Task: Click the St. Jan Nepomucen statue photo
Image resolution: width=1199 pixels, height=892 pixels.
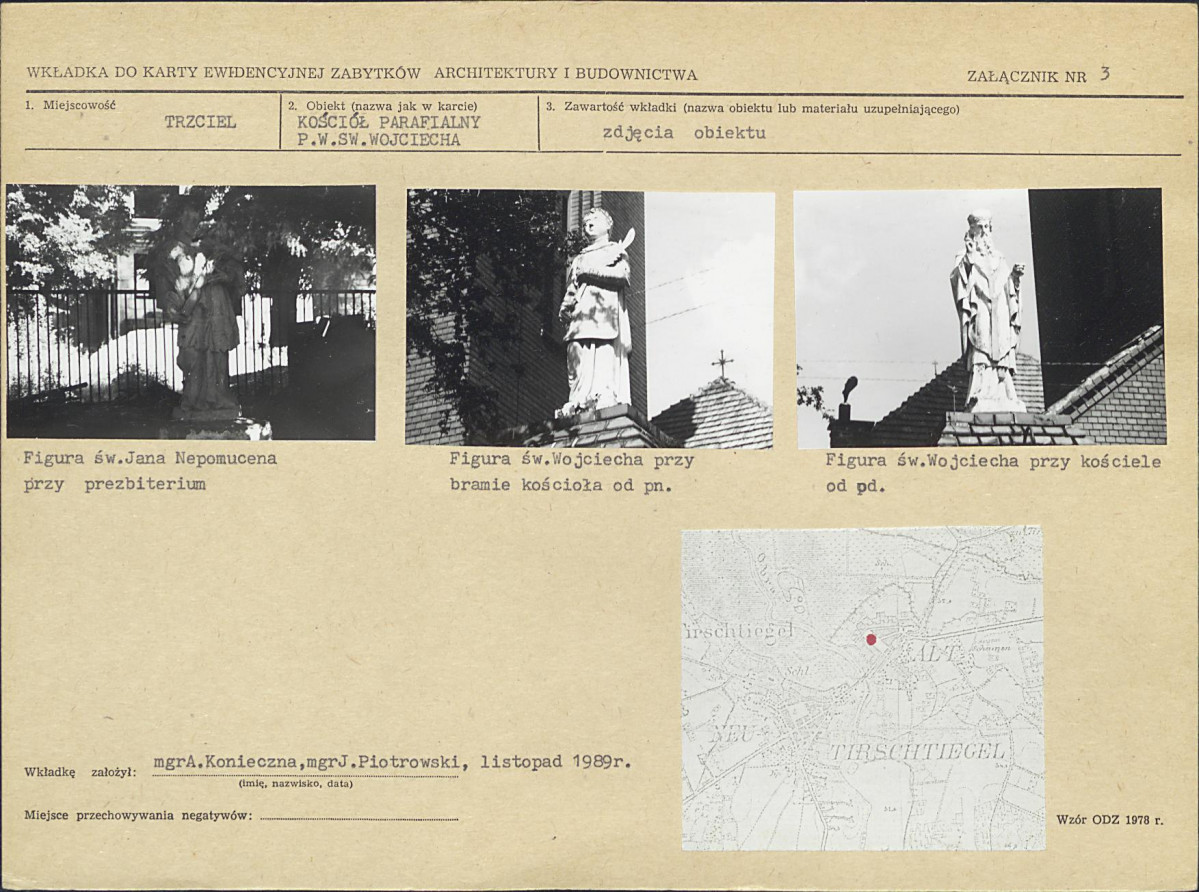Action: (x=190, y=312)
